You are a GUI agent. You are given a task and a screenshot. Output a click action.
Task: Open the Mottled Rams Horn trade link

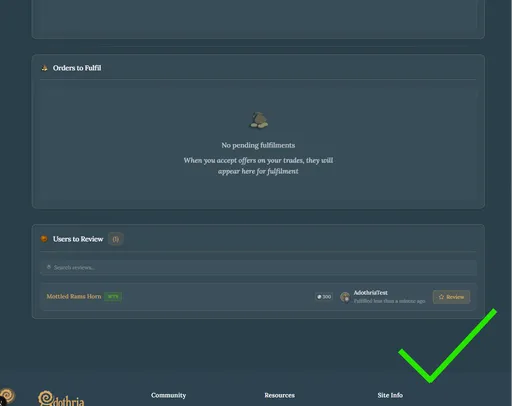tap(74, 296)
